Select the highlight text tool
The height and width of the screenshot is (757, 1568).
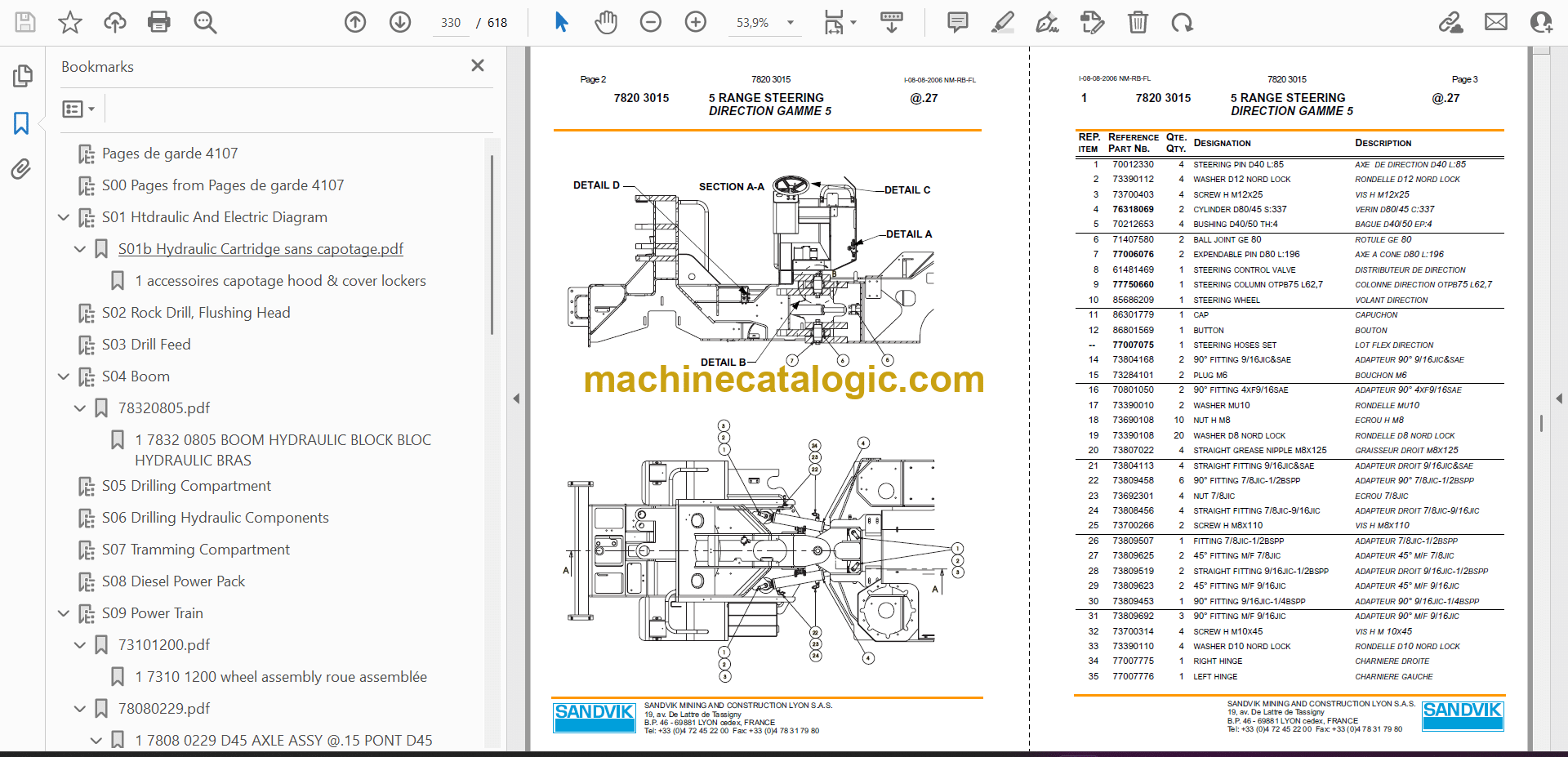tap(1003, 22)
